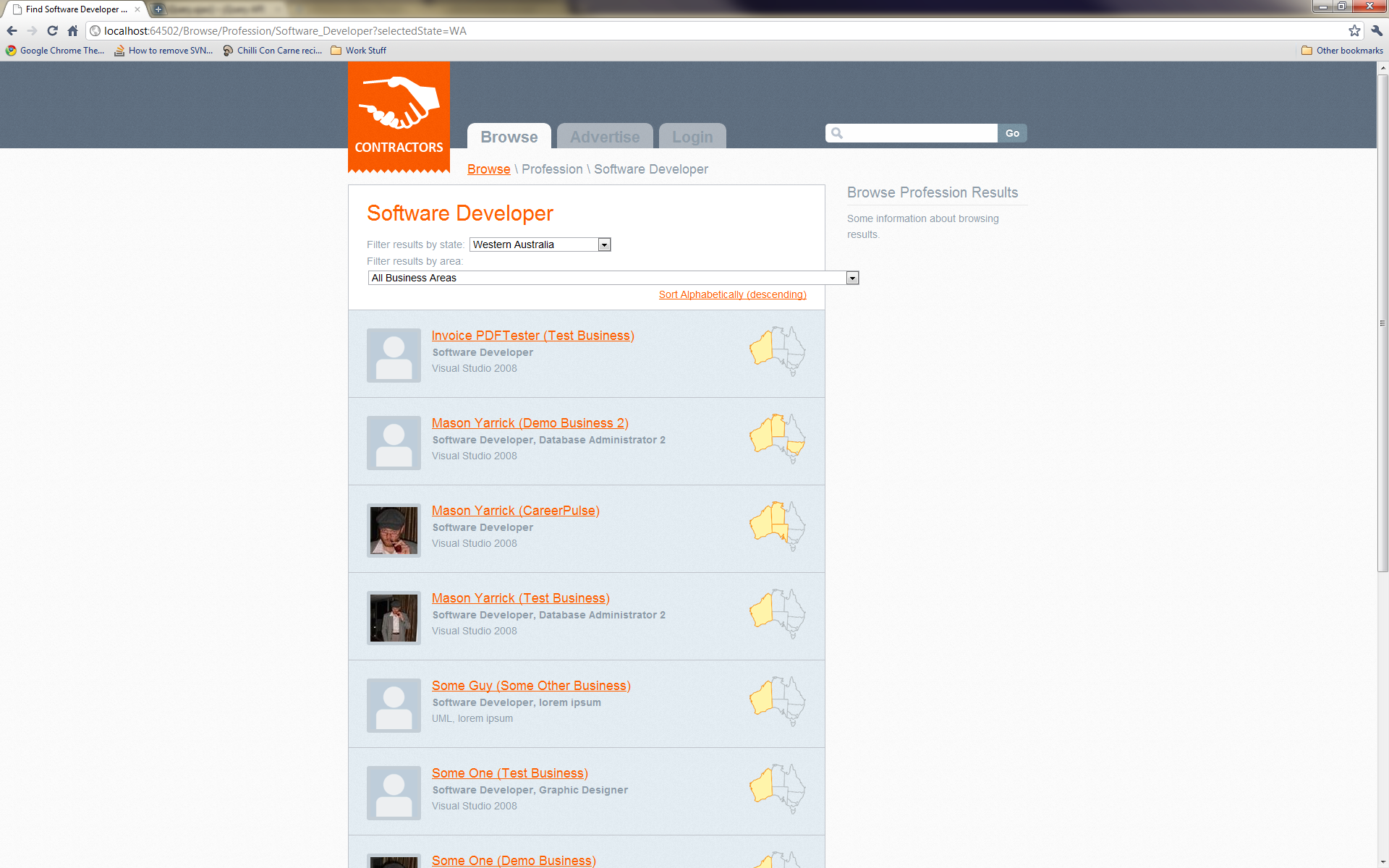
Task: Click the page vertical scrollbar thumb
Action: click(x=1382, y=322)
